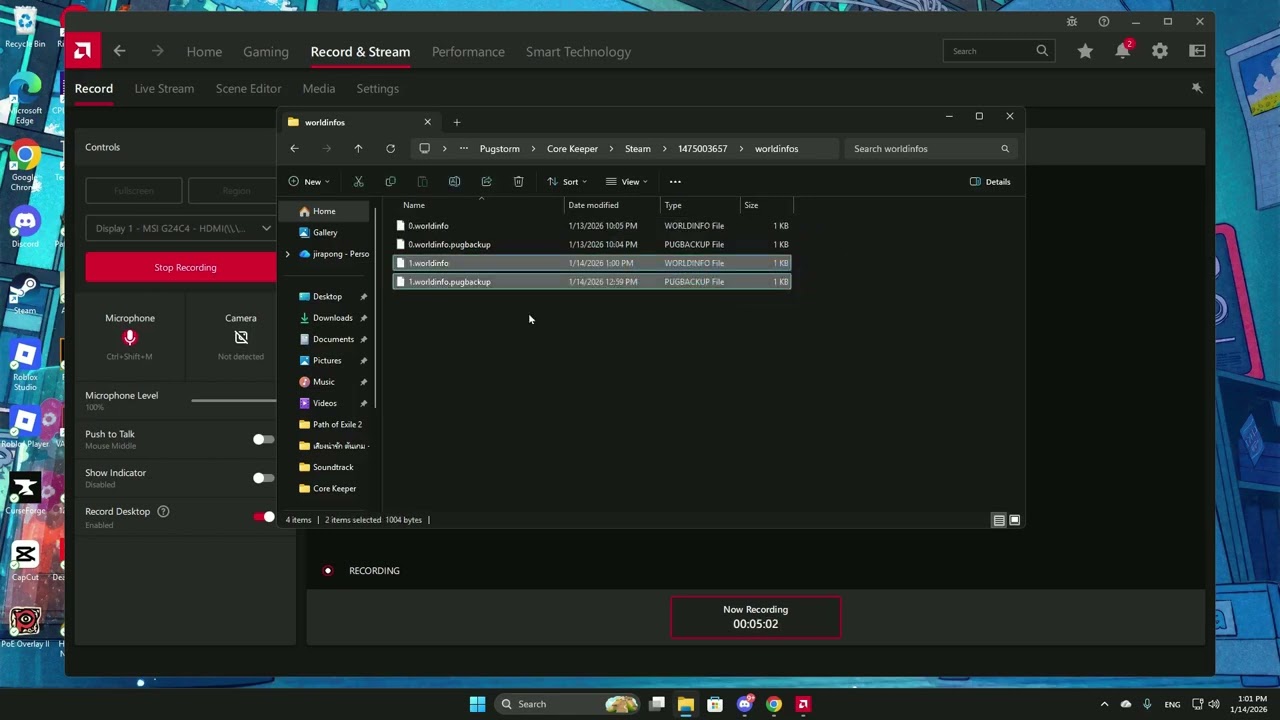Switch to the Performance tab
This screenshot has height=720, width=1280.
(x=468, y=52)
